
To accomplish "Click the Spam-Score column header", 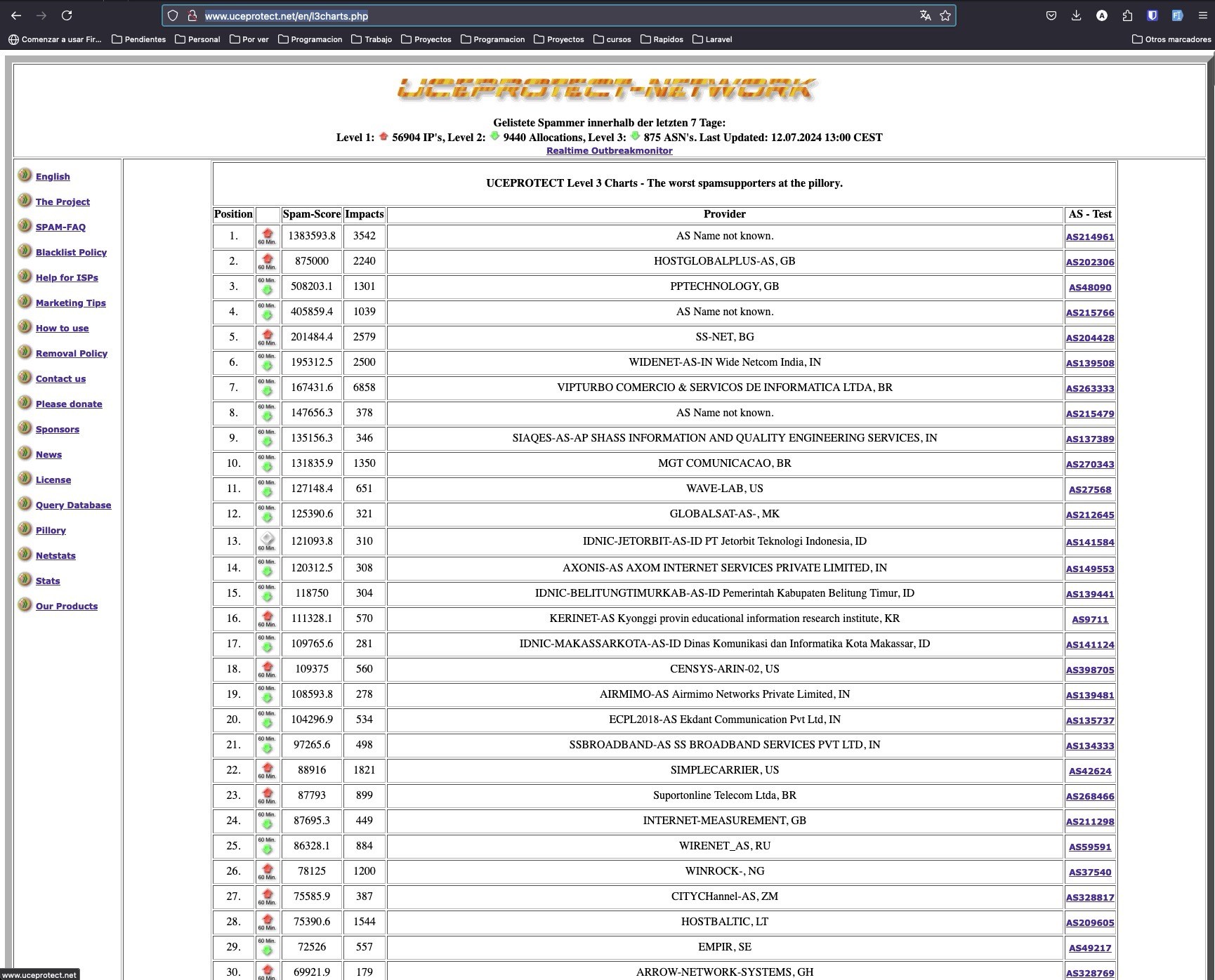I will 312,214.
